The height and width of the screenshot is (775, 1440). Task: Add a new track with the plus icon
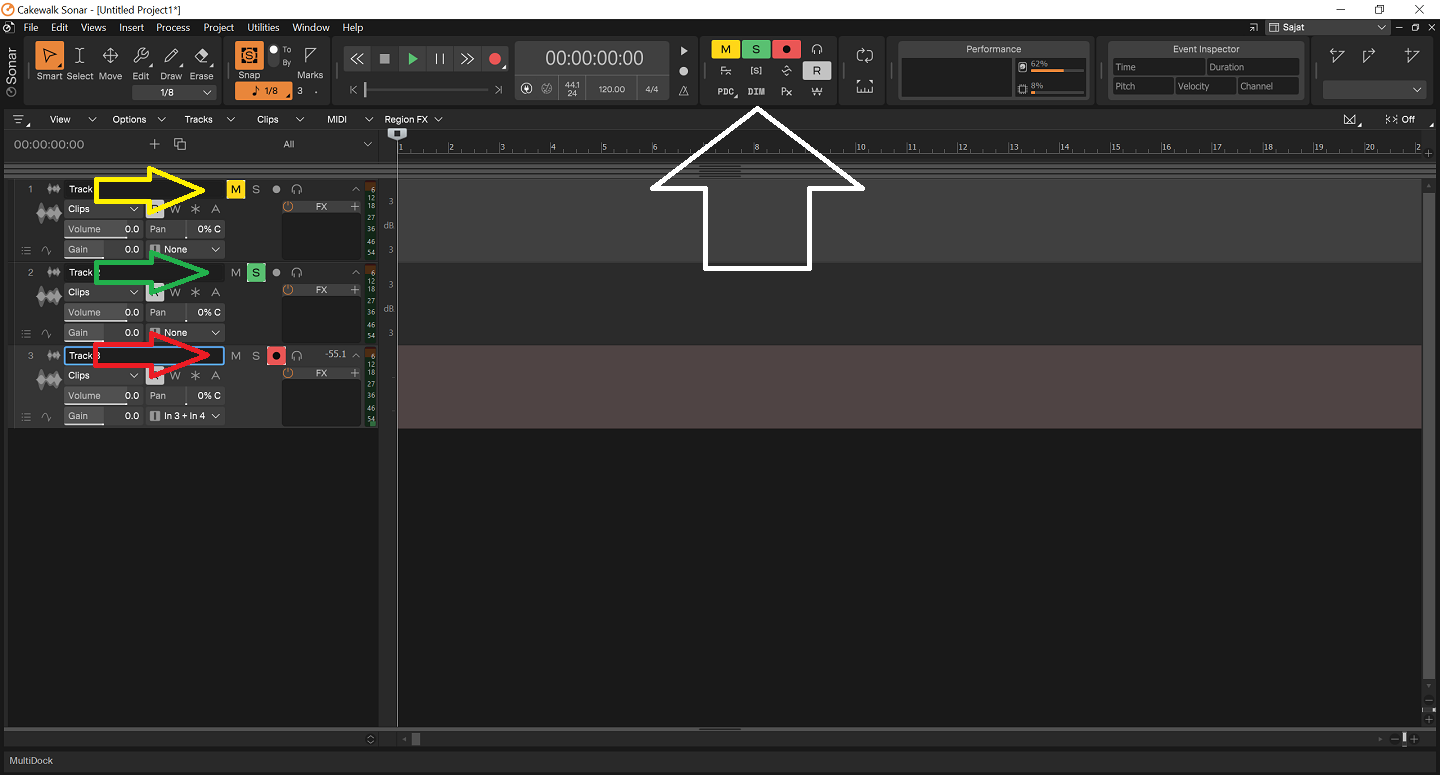154,144
